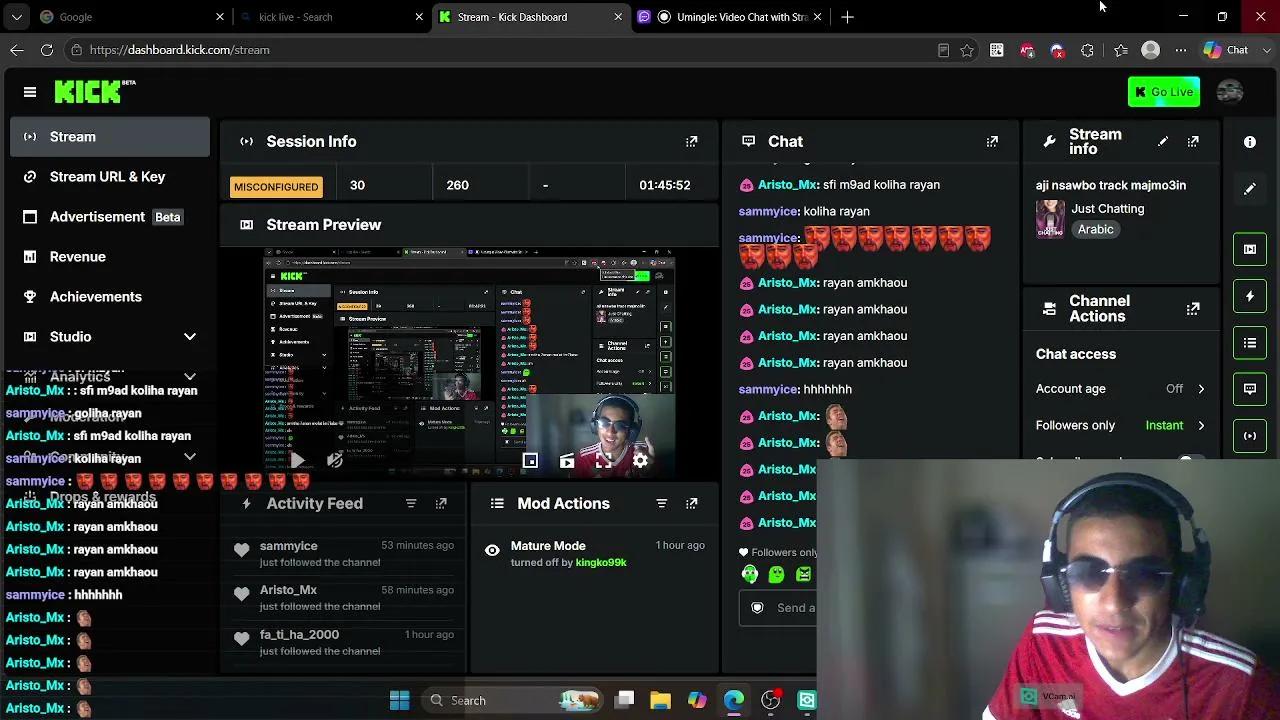Viewport: 1280px width, 720px height.
Task: Pop out the Session Info panel
Action: pos(692,142)
